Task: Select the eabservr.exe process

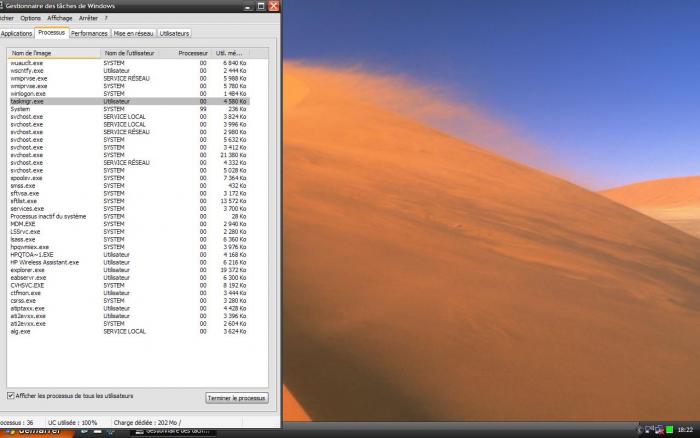Action: (129, 278)
